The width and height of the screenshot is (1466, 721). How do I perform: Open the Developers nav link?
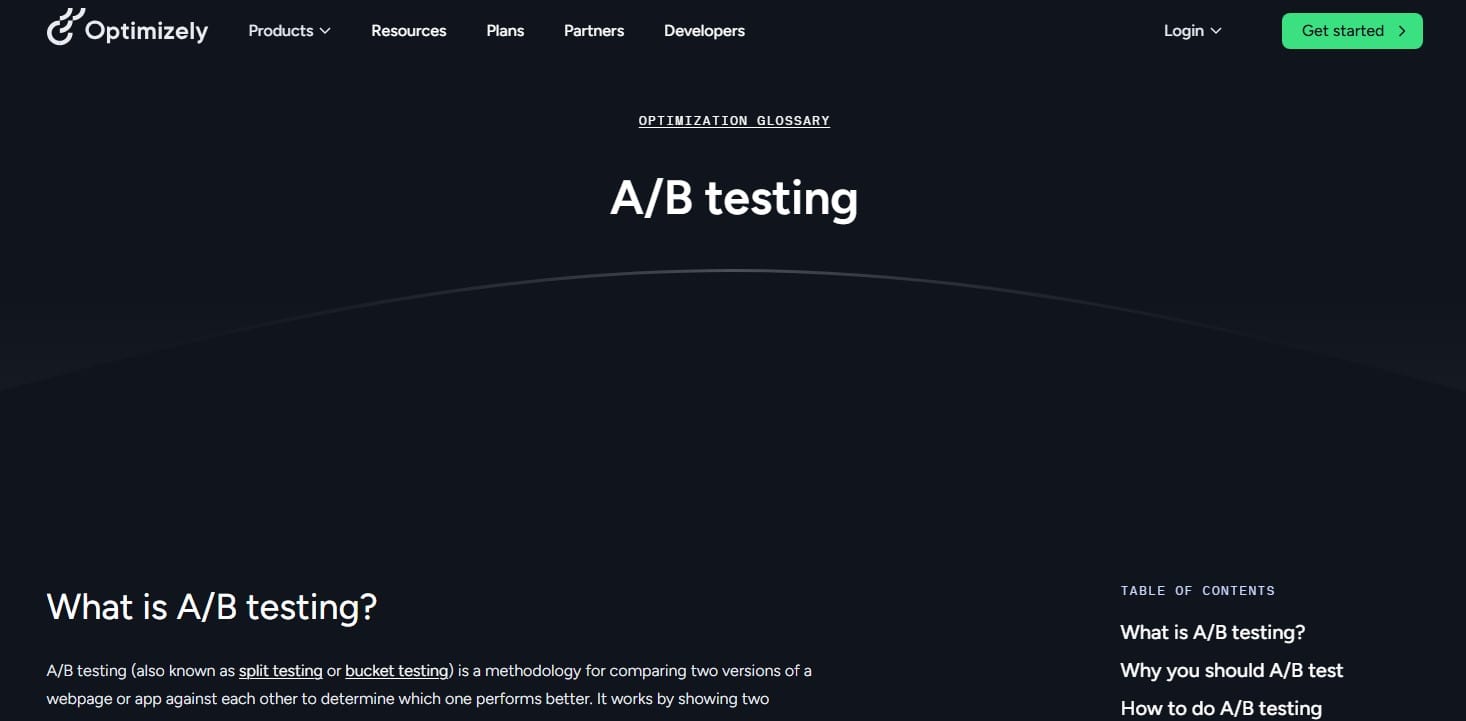704,31
